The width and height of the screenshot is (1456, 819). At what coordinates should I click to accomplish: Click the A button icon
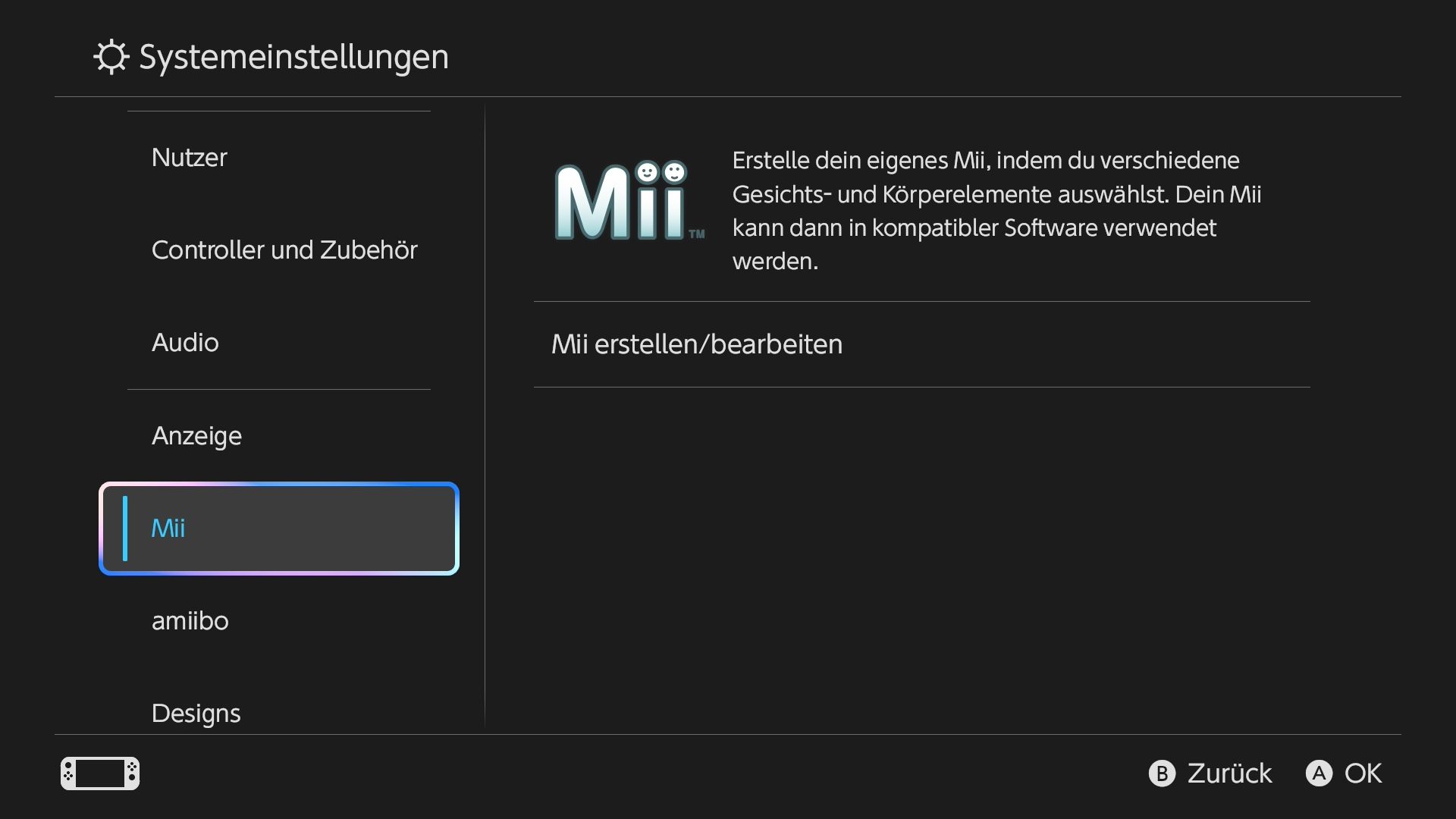[x=1319, y=773]
